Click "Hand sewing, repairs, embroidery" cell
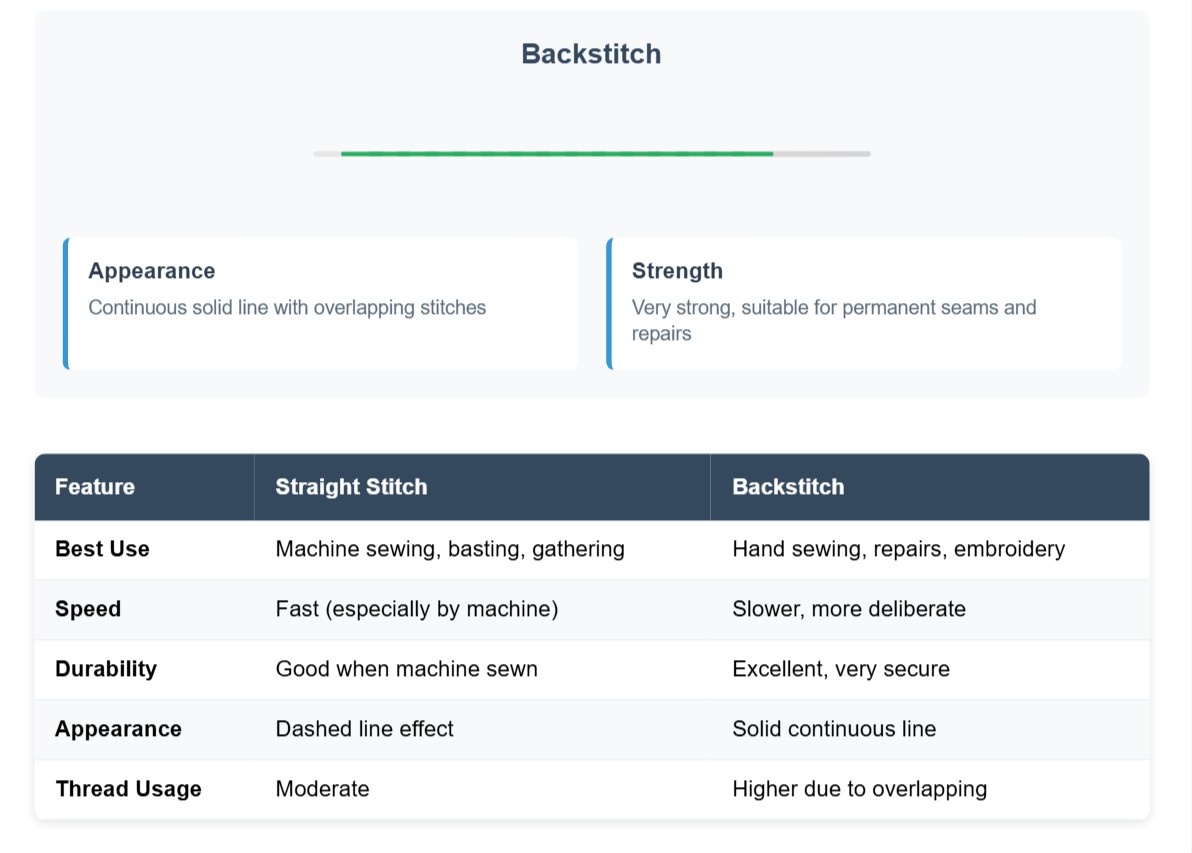 [898, 549]
